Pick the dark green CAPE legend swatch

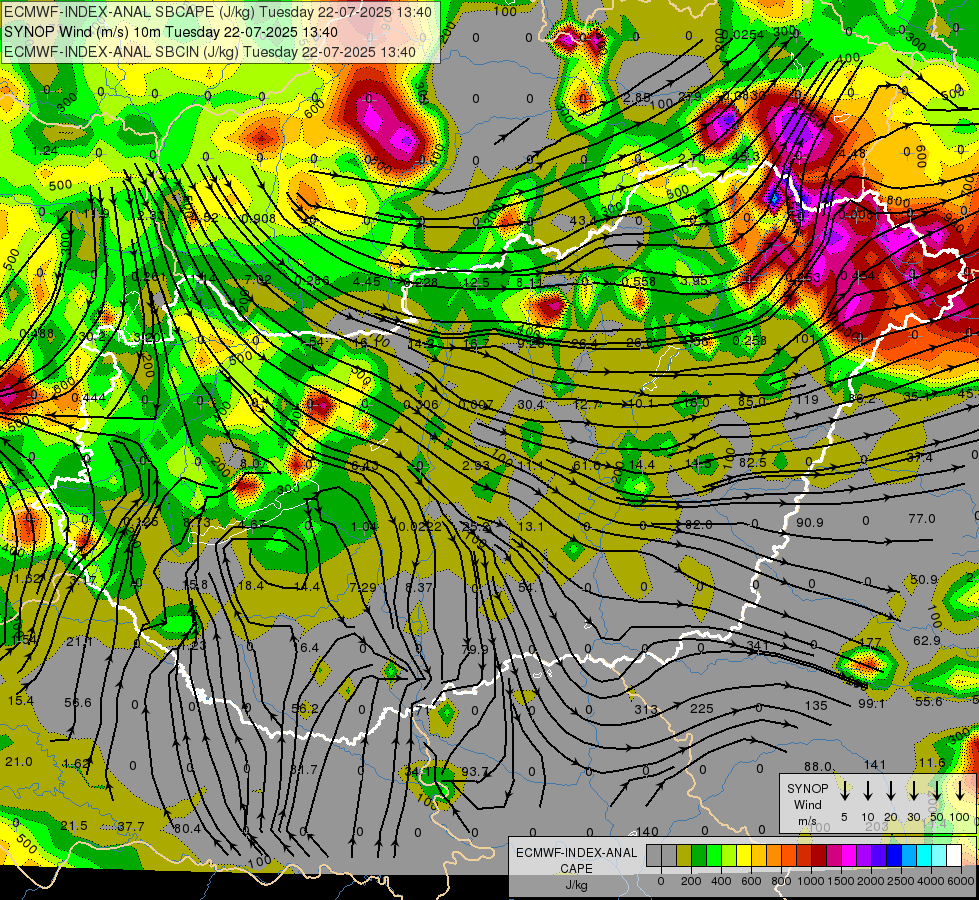tap(699, 856)
